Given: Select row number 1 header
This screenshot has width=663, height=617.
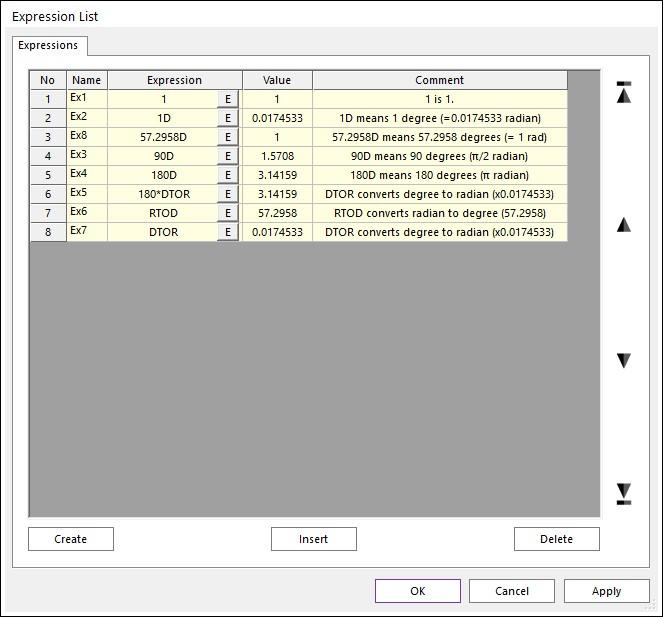Looking at the screenshot, I should click(48, 99).
